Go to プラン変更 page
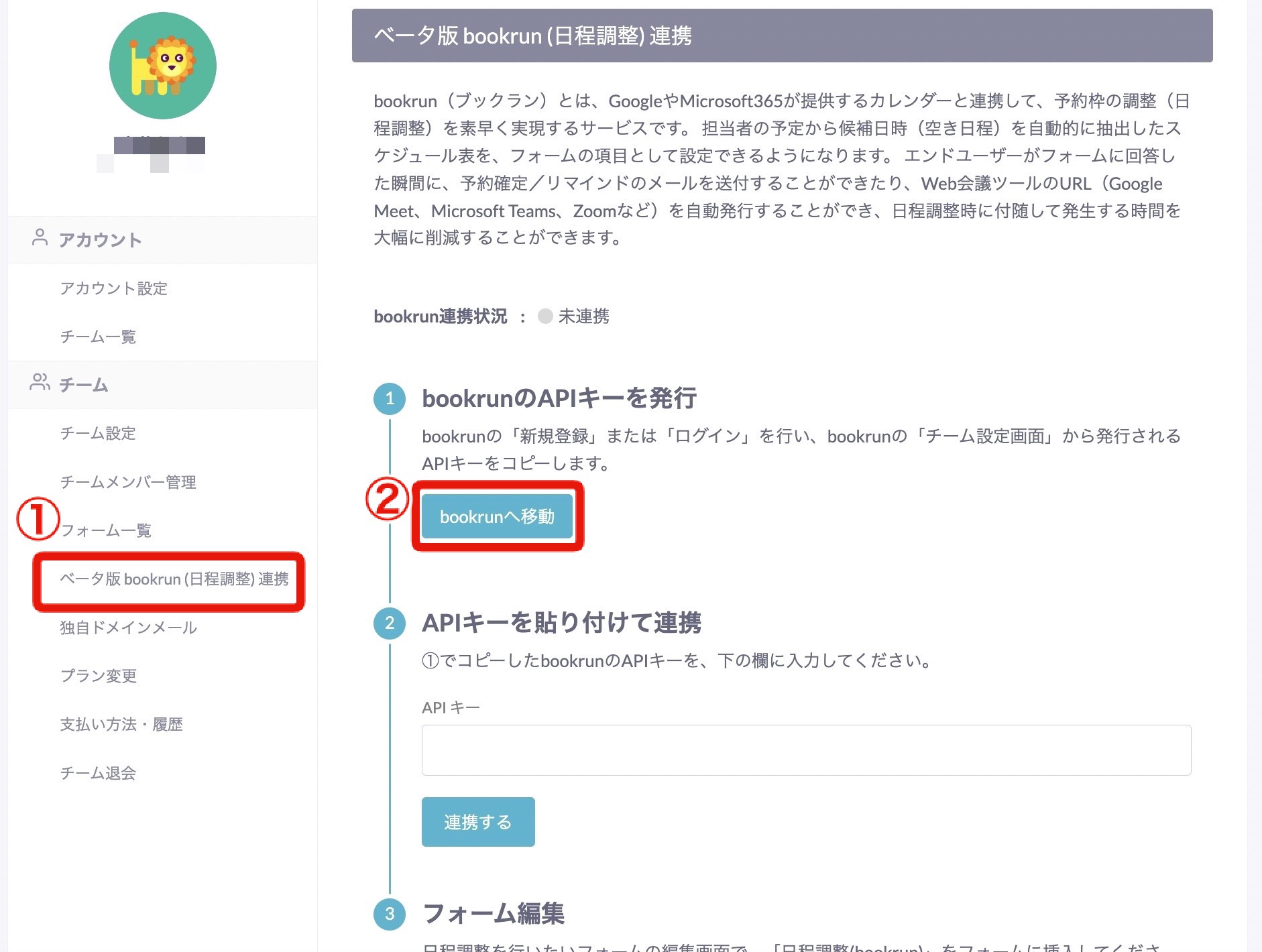This screenshot has width=1262, height=952. click(99, 676)
